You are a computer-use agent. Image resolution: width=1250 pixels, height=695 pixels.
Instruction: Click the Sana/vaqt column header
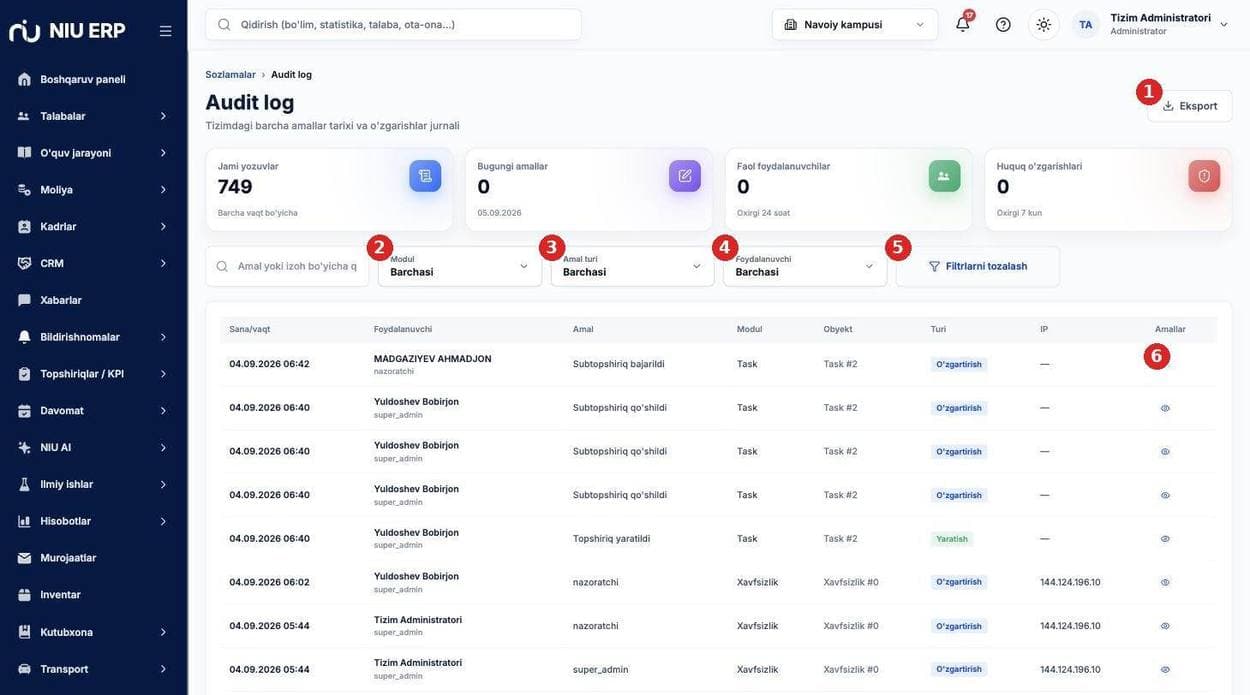point(249,329)
